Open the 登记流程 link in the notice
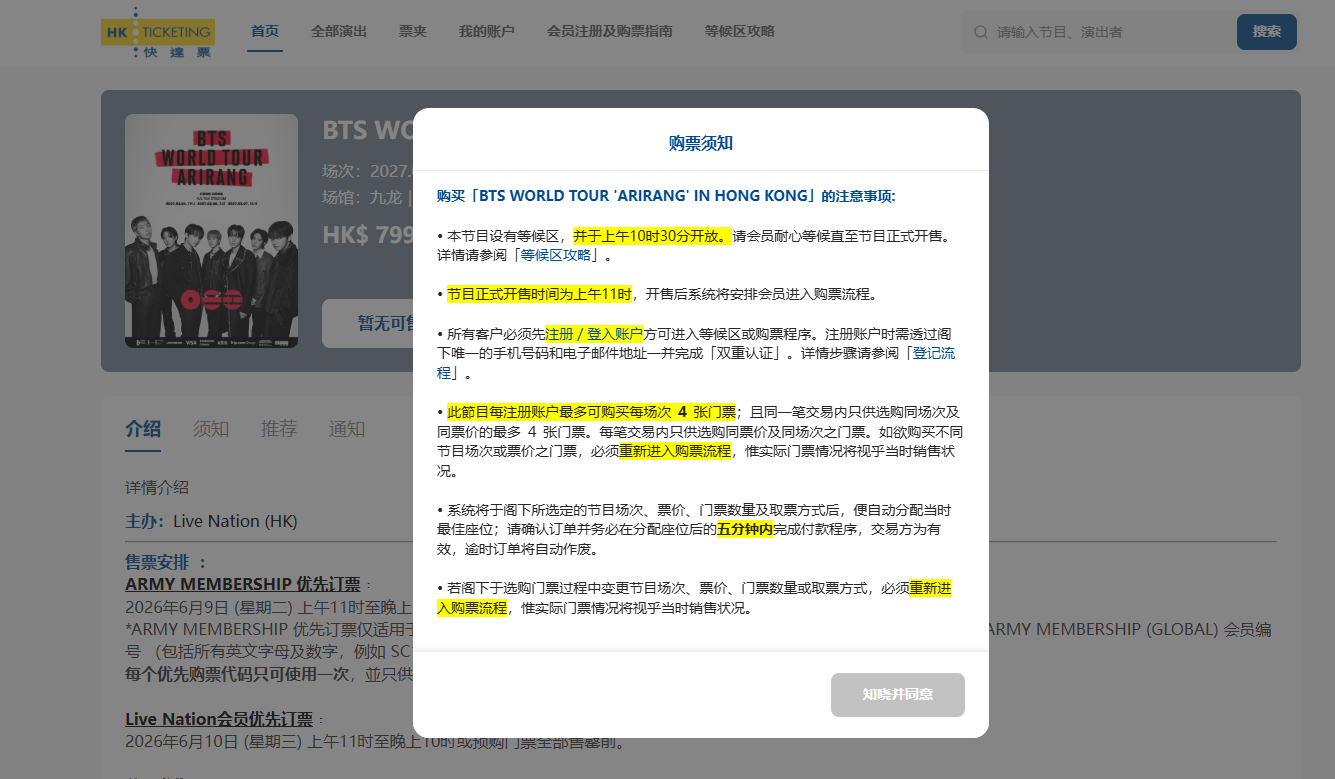Screen dimensions: 1335x779 coord(934,353)
